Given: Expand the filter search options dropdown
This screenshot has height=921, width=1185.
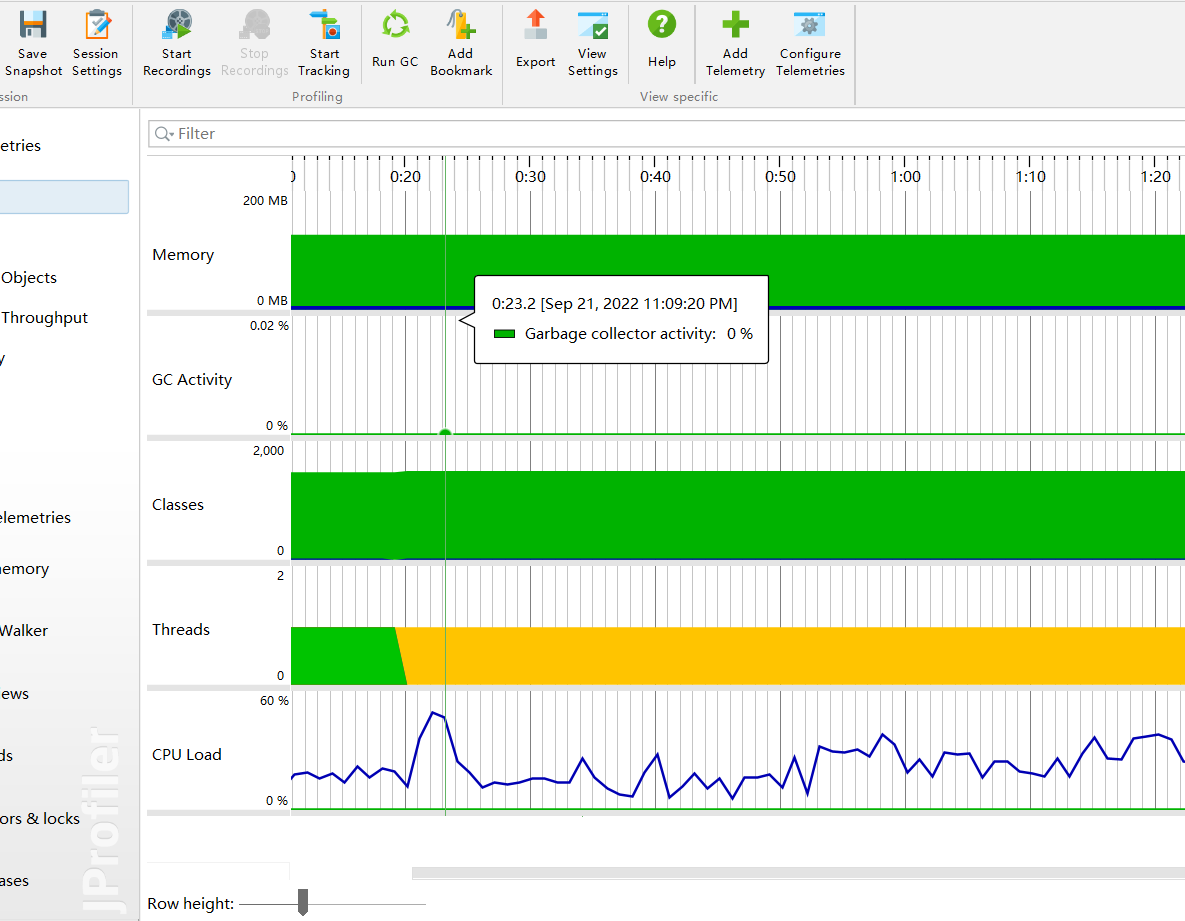Looking at the screenshot, I should 164,134.
